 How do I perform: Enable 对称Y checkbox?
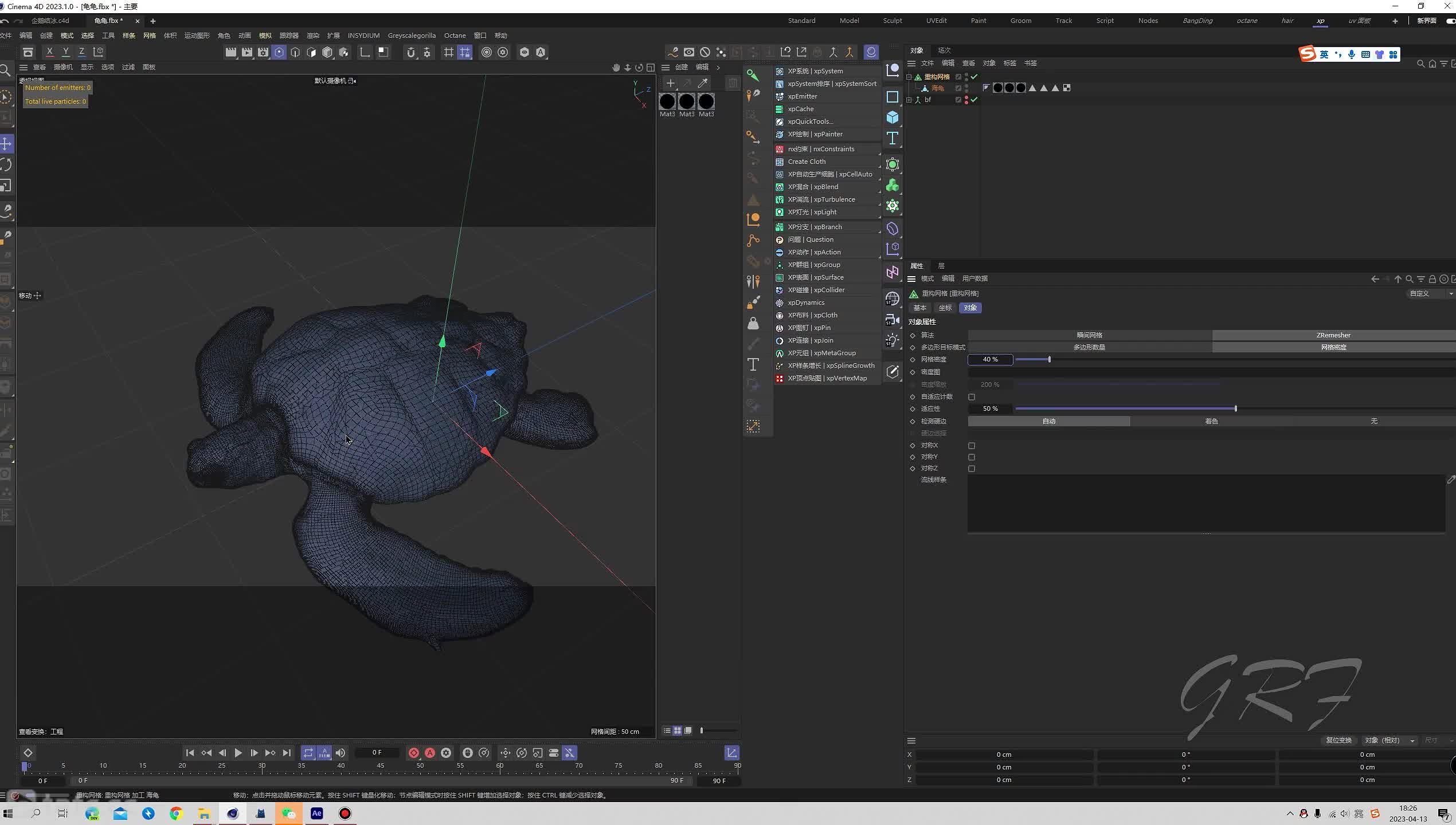(x=972, y=457)
